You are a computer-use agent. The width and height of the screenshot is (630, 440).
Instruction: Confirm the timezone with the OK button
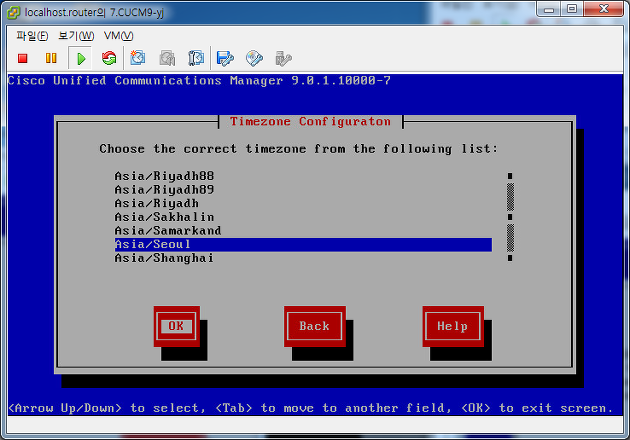click(176, 326)
